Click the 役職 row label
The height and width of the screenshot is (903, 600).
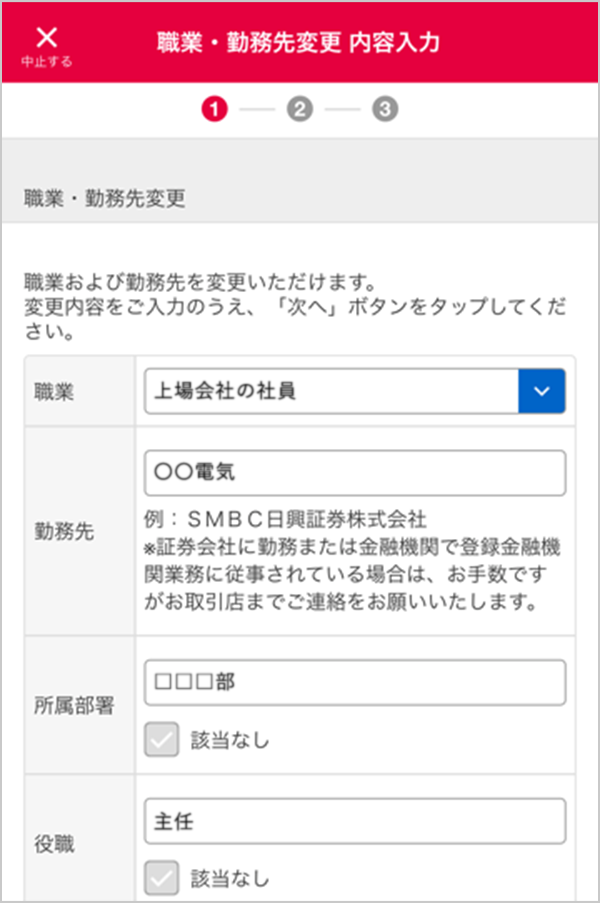coord(54,843)
